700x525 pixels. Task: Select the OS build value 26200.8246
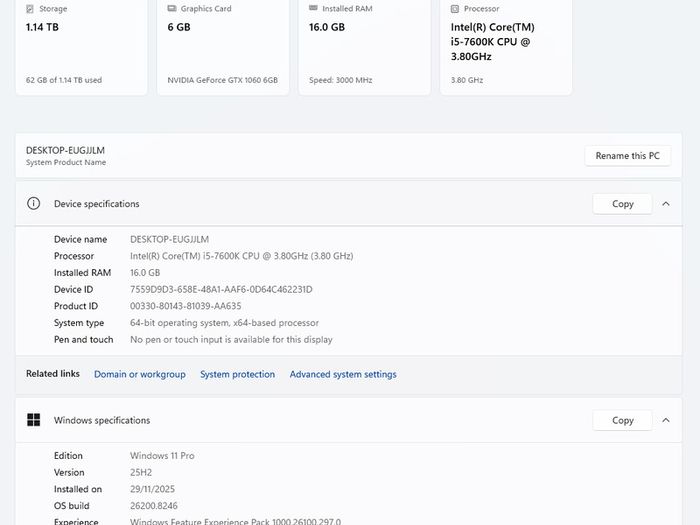pyautogui.click(x=154, y=506)
